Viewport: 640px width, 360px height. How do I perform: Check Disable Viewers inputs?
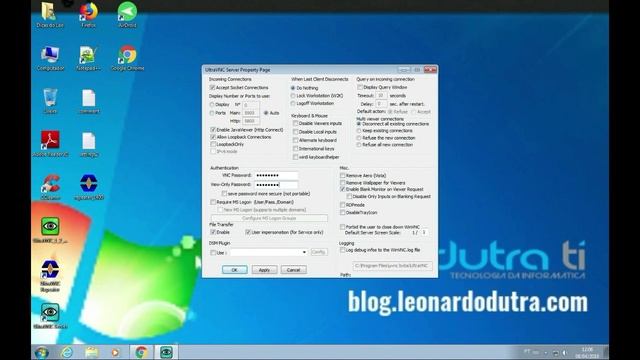click(x=296, y=123)
